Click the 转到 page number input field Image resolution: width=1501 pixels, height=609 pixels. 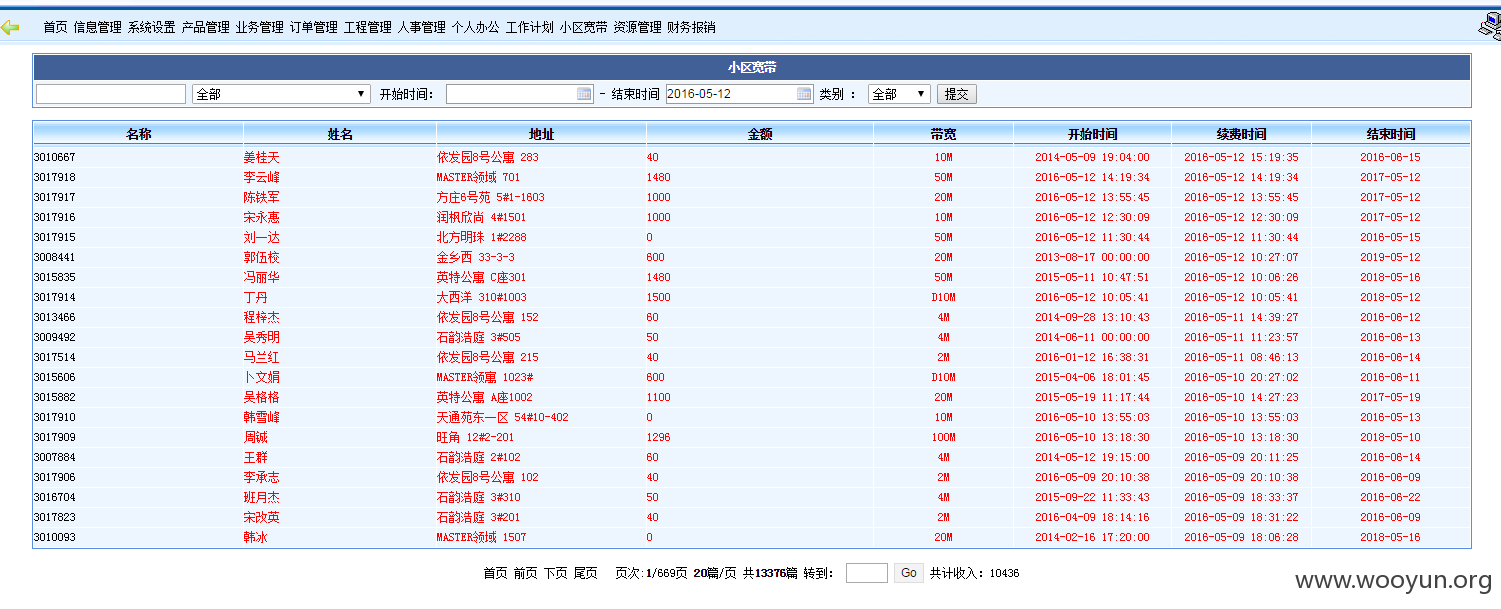[866, 573]
